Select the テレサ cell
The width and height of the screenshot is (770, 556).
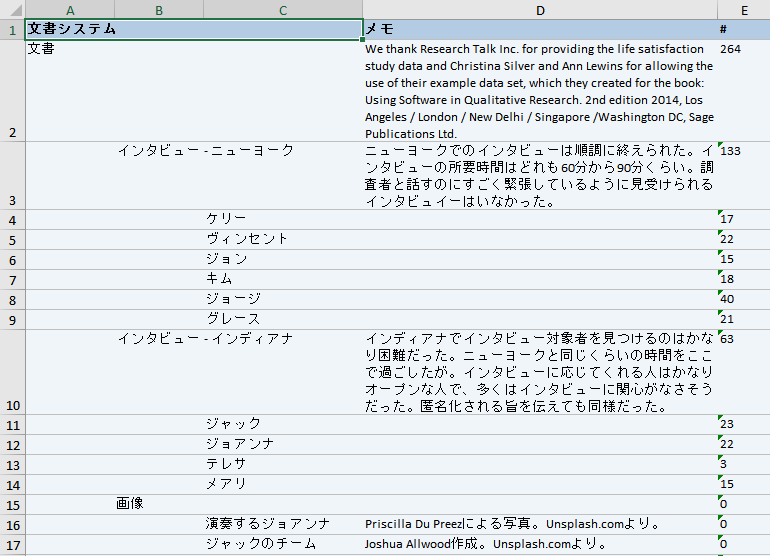point(283,465)
